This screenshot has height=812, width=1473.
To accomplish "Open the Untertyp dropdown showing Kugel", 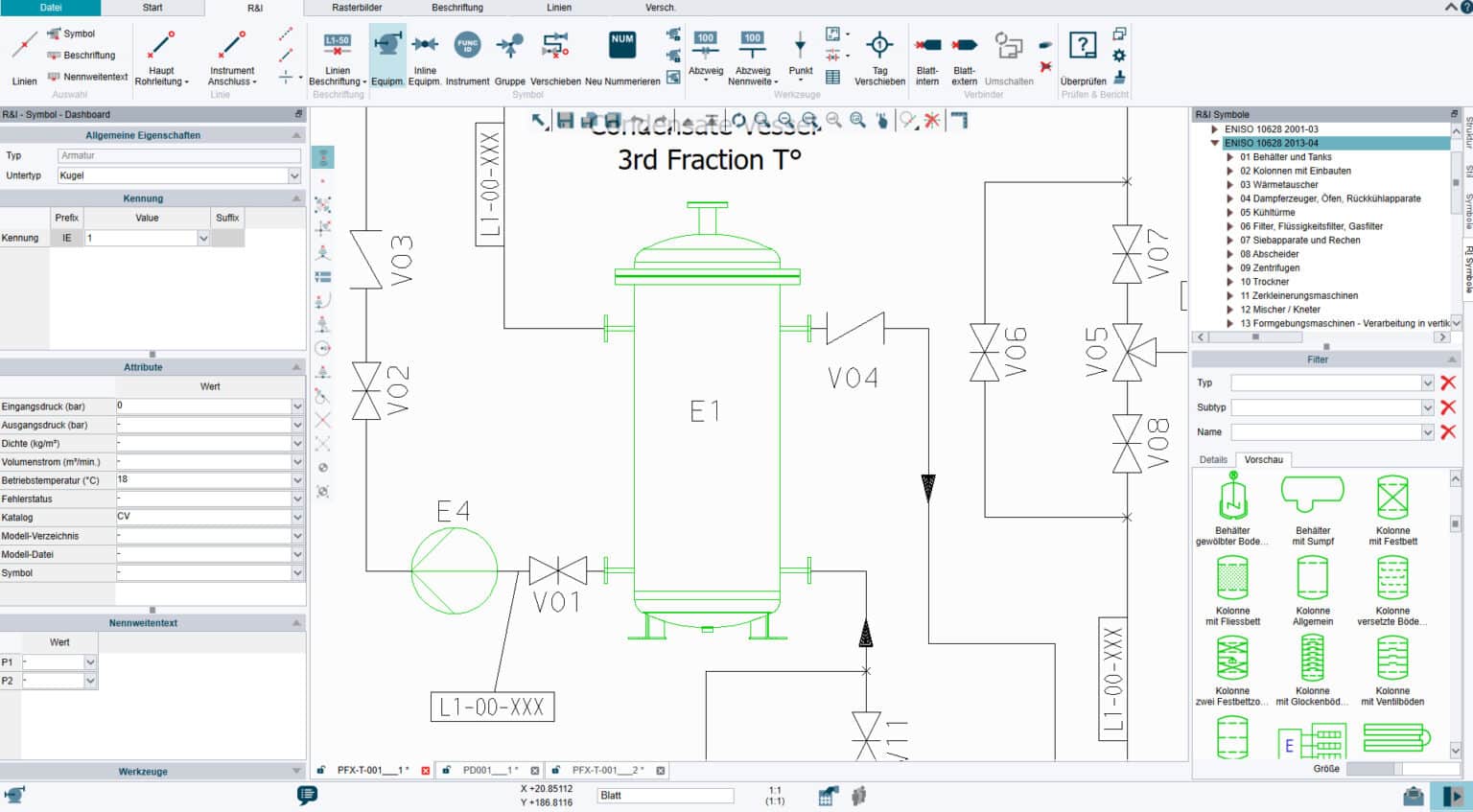I will click(x=294, y=174).
